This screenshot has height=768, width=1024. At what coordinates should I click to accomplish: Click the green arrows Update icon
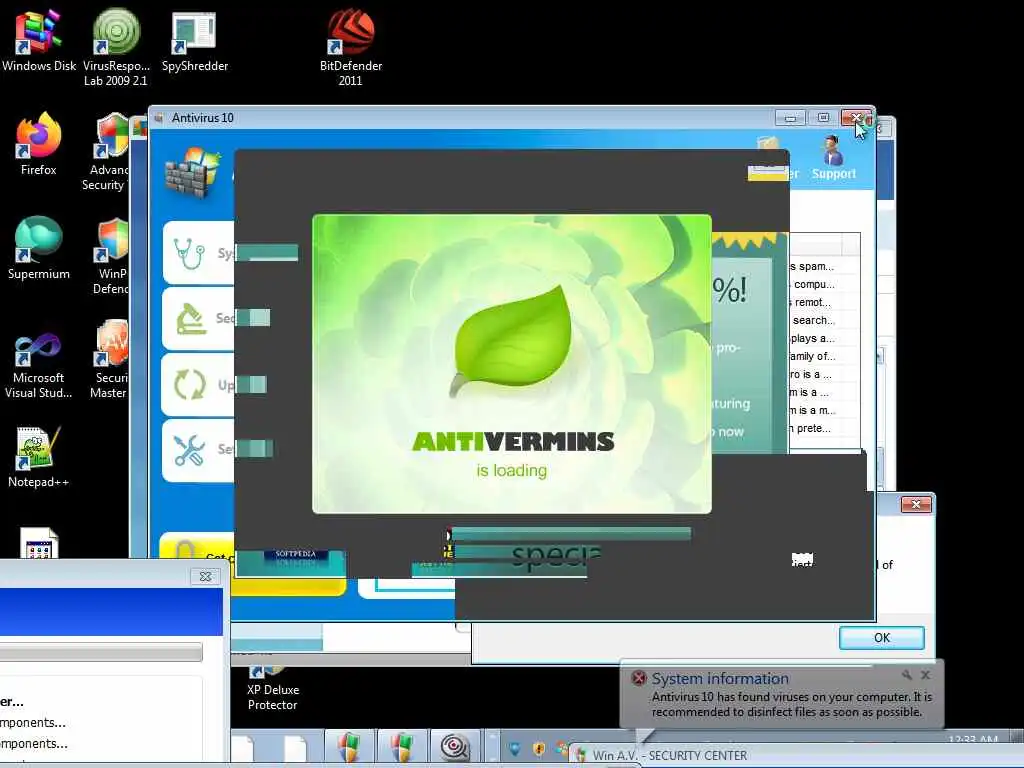pyautogui.click(x=190, y=384)
